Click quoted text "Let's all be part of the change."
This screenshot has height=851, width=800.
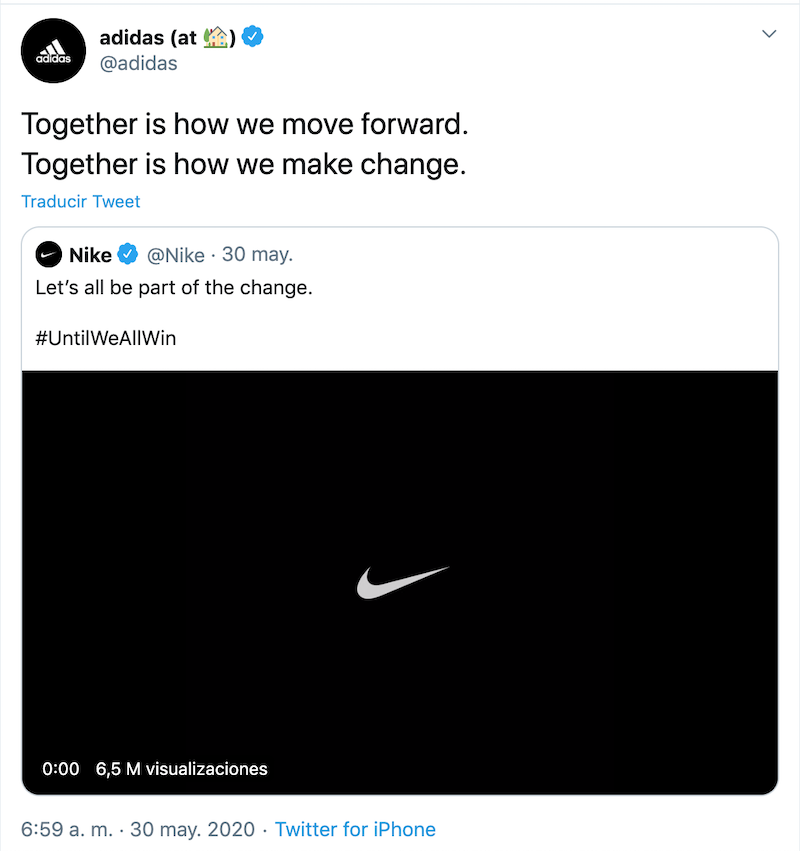tap(174, 289)
